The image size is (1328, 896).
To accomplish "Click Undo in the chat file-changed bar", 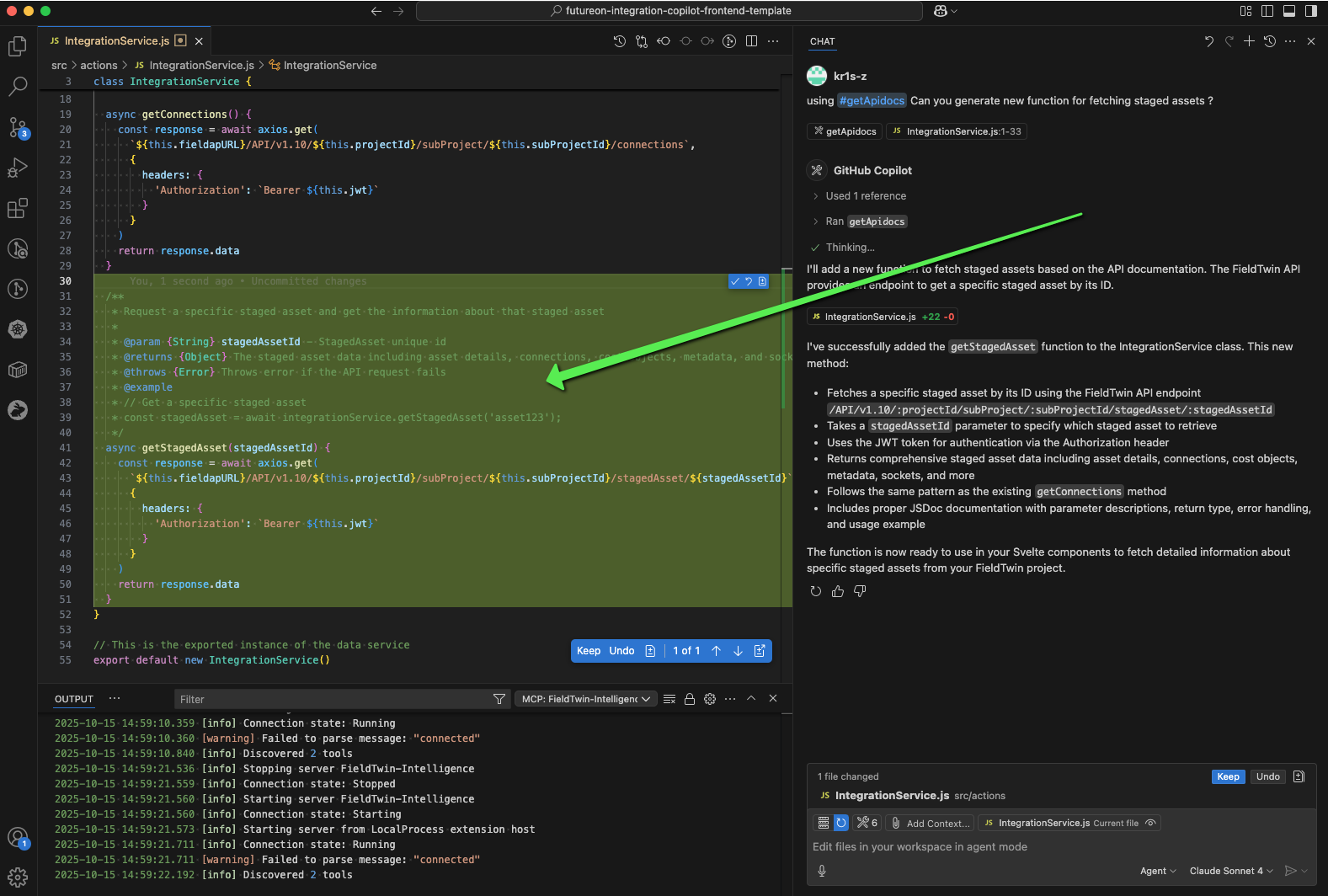I will [x=1267, y=776].
